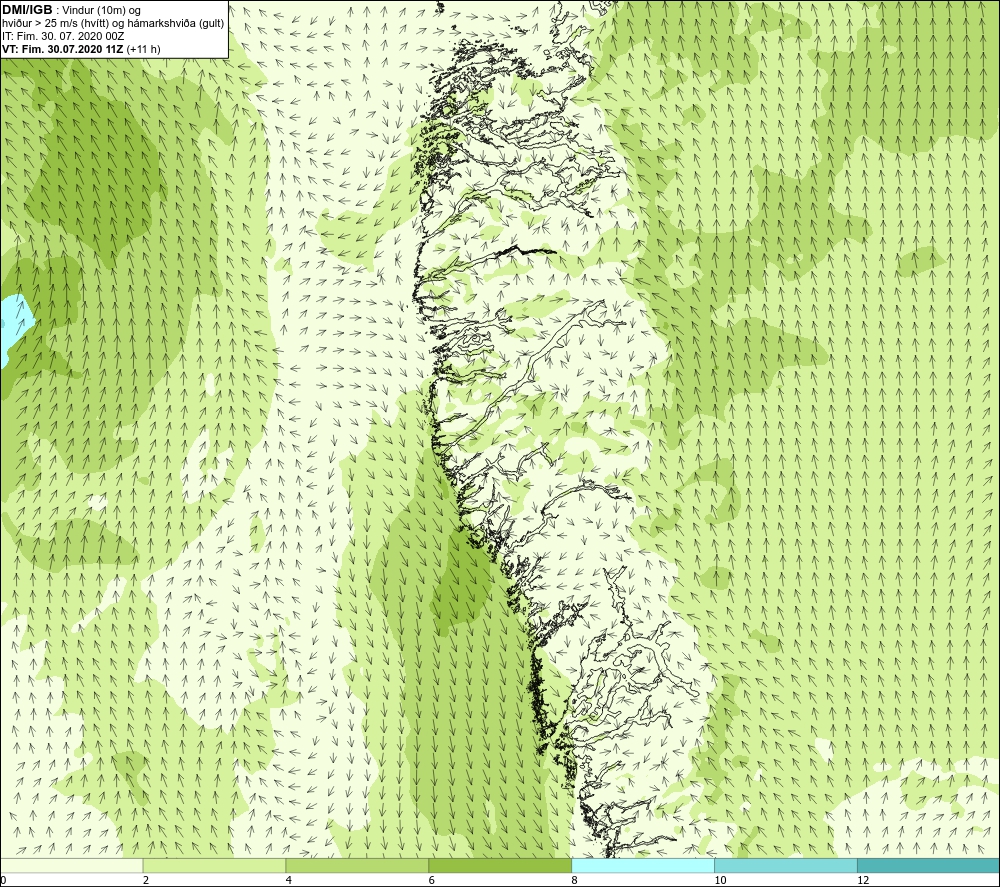This screenshot has width=1000, height=887.
Task: Click the 10–12 m/s turquoise legend swatch
Action: point(786,865)
